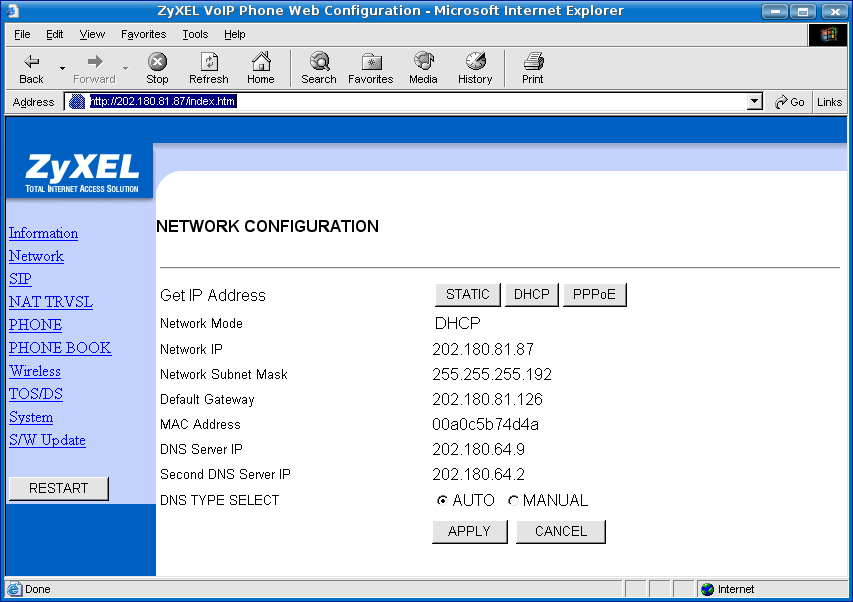The image size is (853, 602).
Task: Open the Back history dropdown arrow
Action: pos(62,69)
